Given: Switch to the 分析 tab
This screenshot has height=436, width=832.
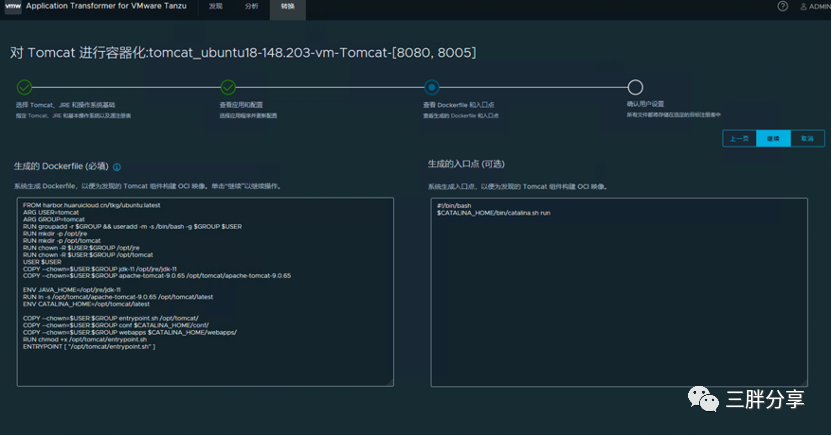Looking at the screenshot, I should pos(252,6).
